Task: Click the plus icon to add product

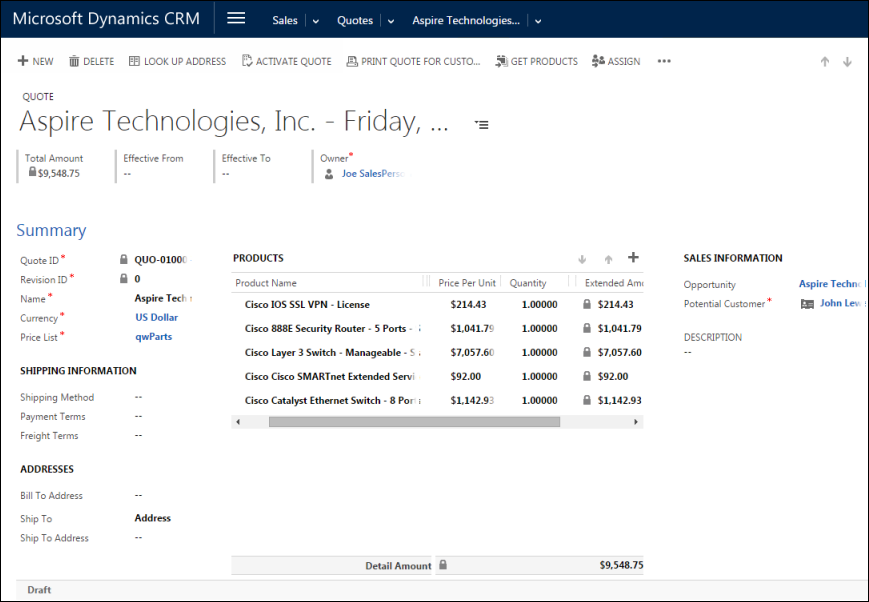Action: 633,258
